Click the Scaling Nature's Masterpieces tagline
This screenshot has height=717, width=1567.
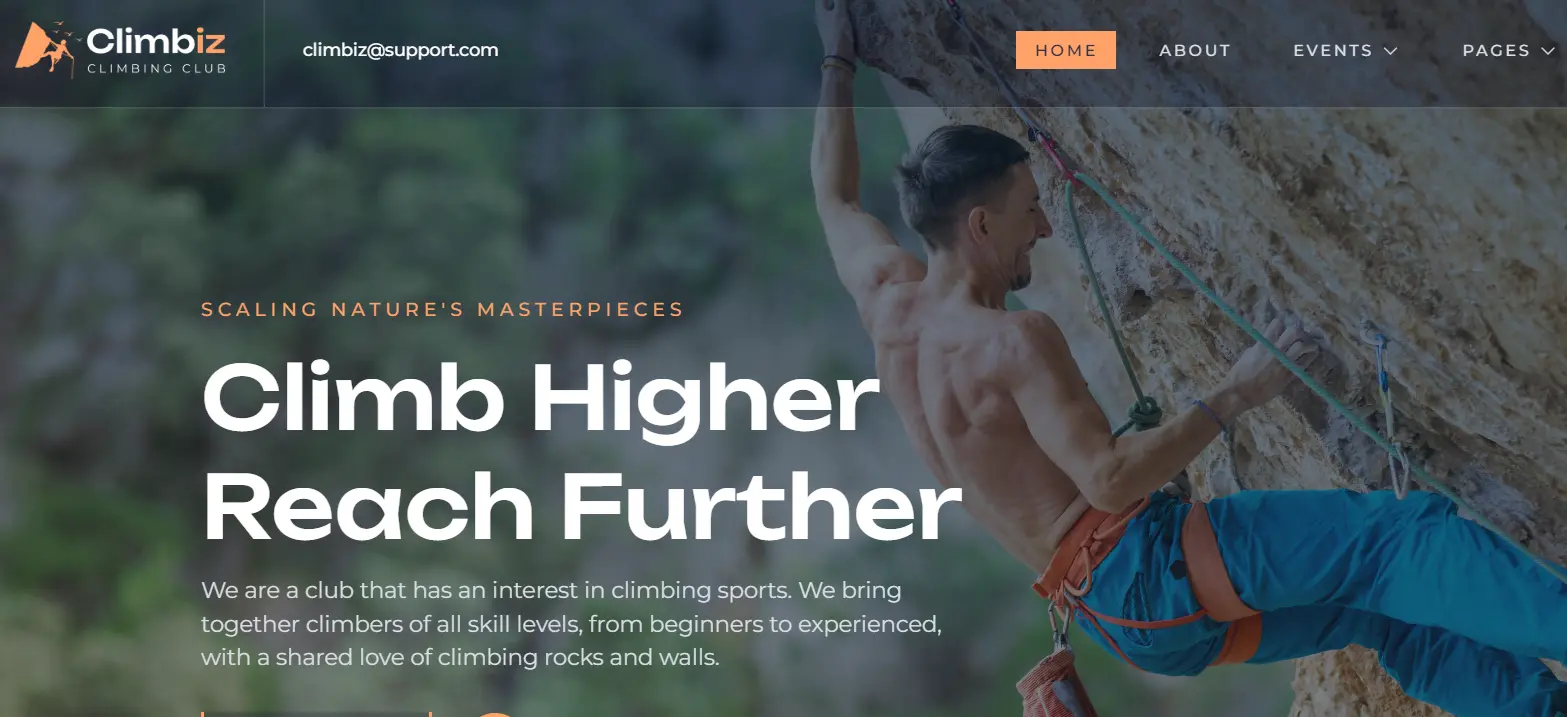pos(442,309)
